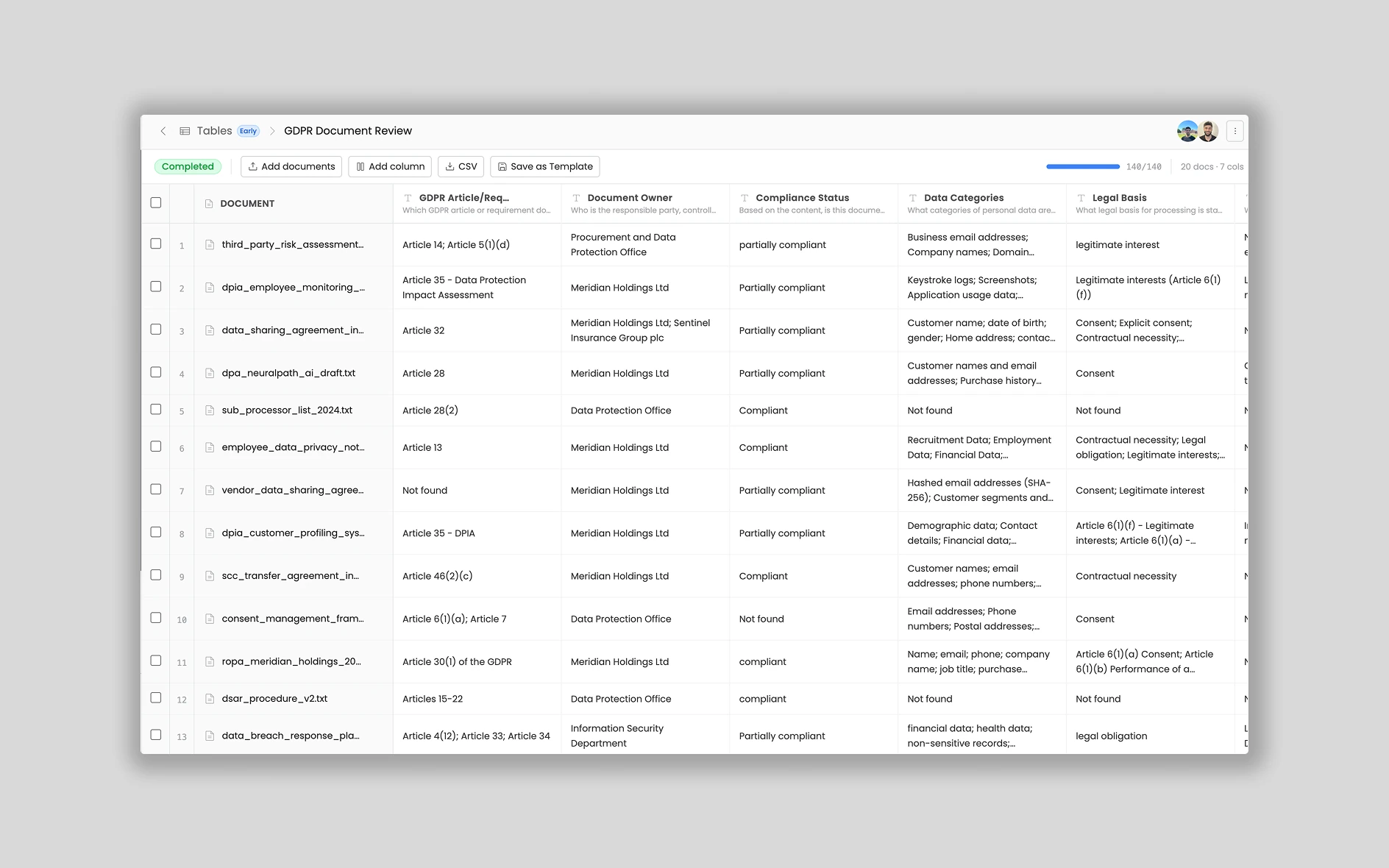This screenshot has height=868, width=1389.
Task: Click the 140/140 progress bar
Action: coord(1082,166)
